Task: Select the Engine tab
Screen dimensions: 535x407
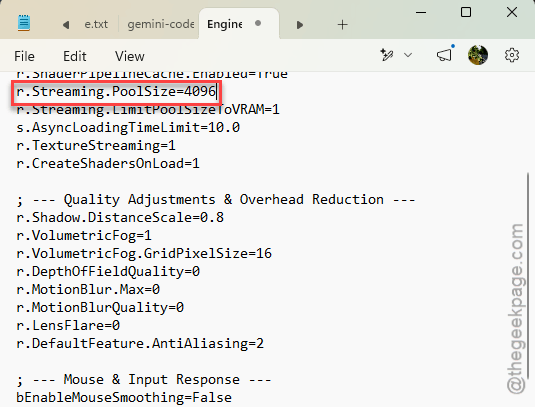Action: [x=225, y=24]
